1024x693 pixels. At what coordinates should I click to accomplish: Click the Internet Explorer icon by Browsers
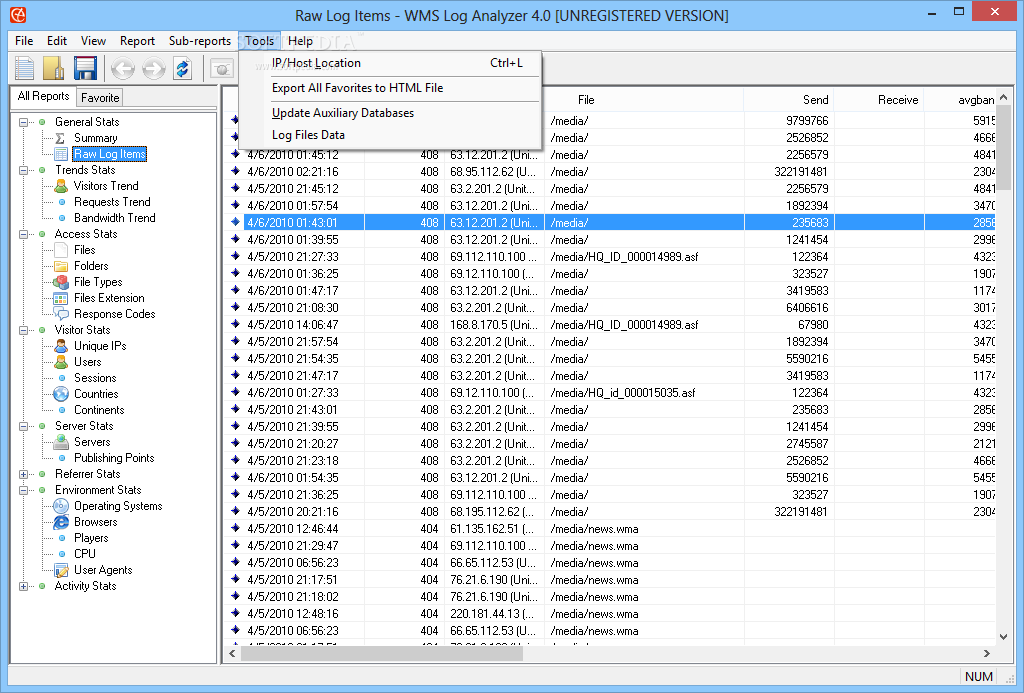[61, 523]
